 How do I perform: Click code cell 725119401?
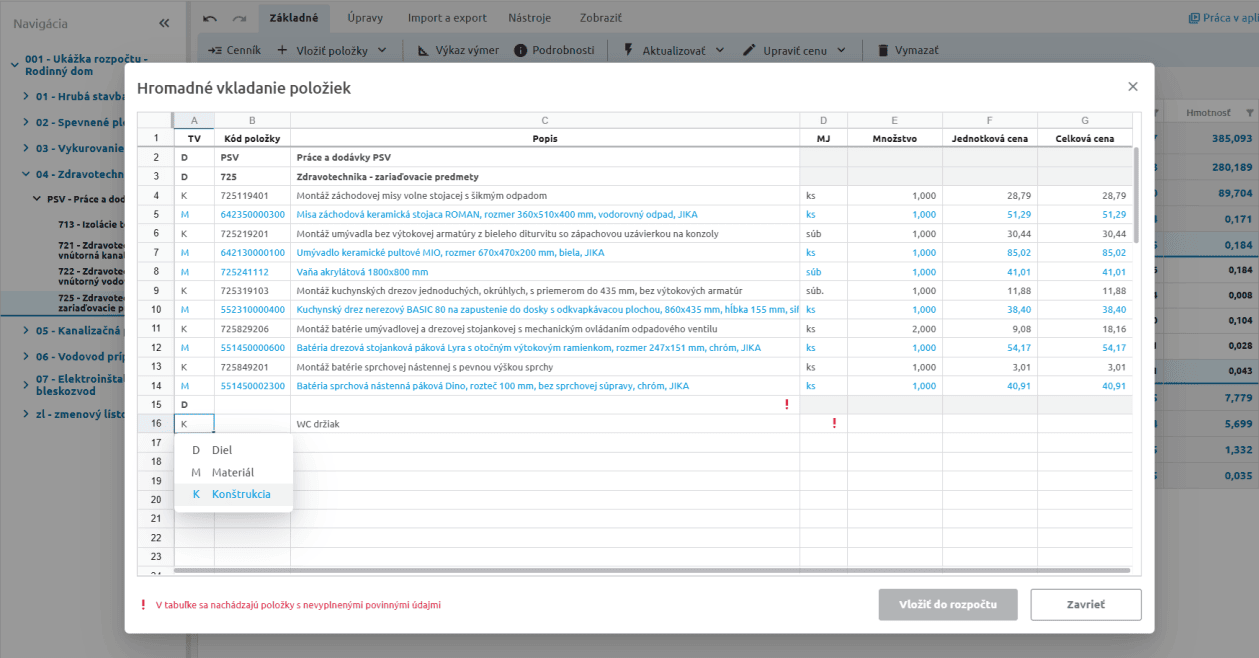252,196
